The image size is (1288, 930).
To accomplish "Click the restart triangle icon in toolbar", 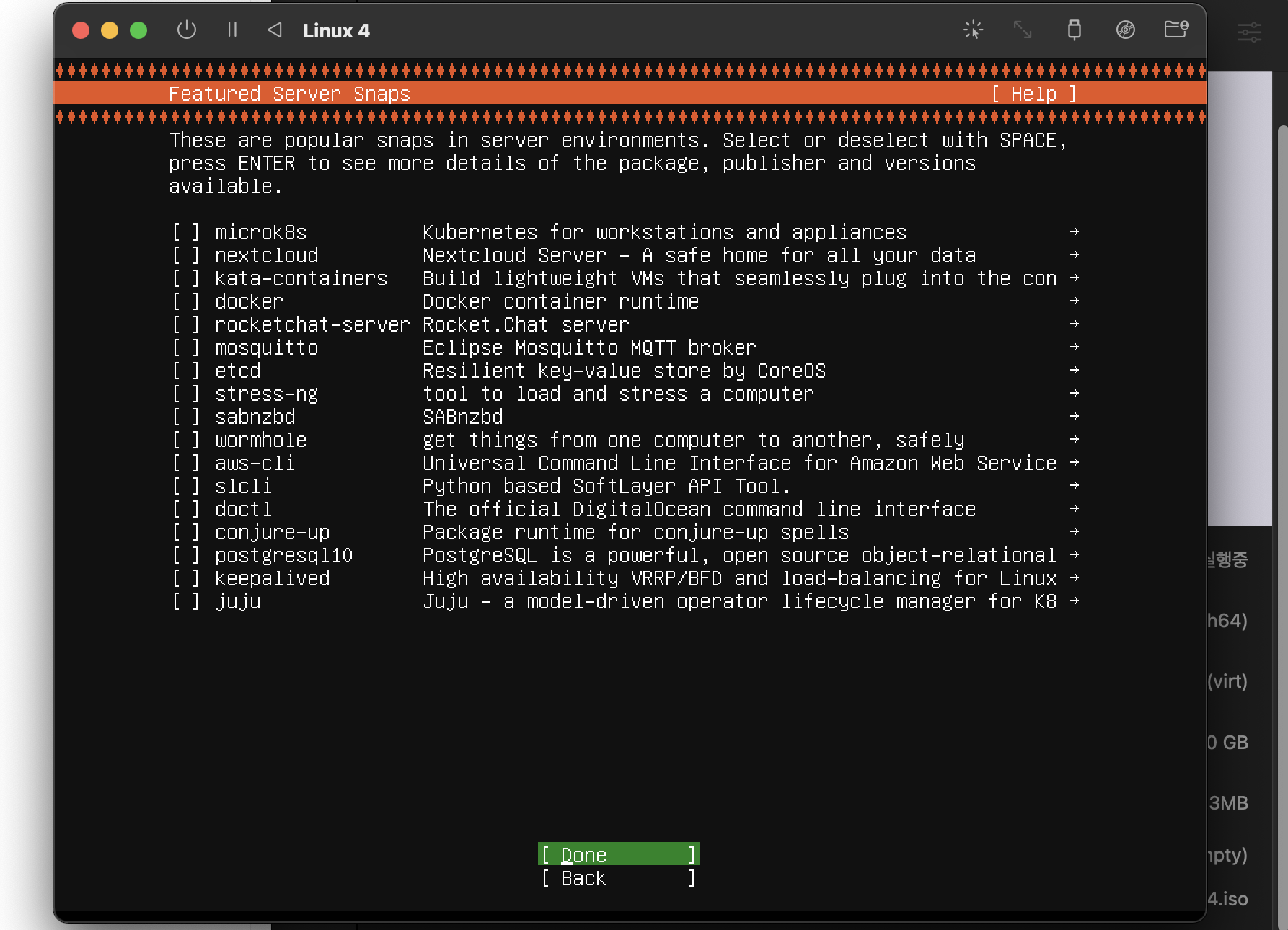I will click(274, 30).
